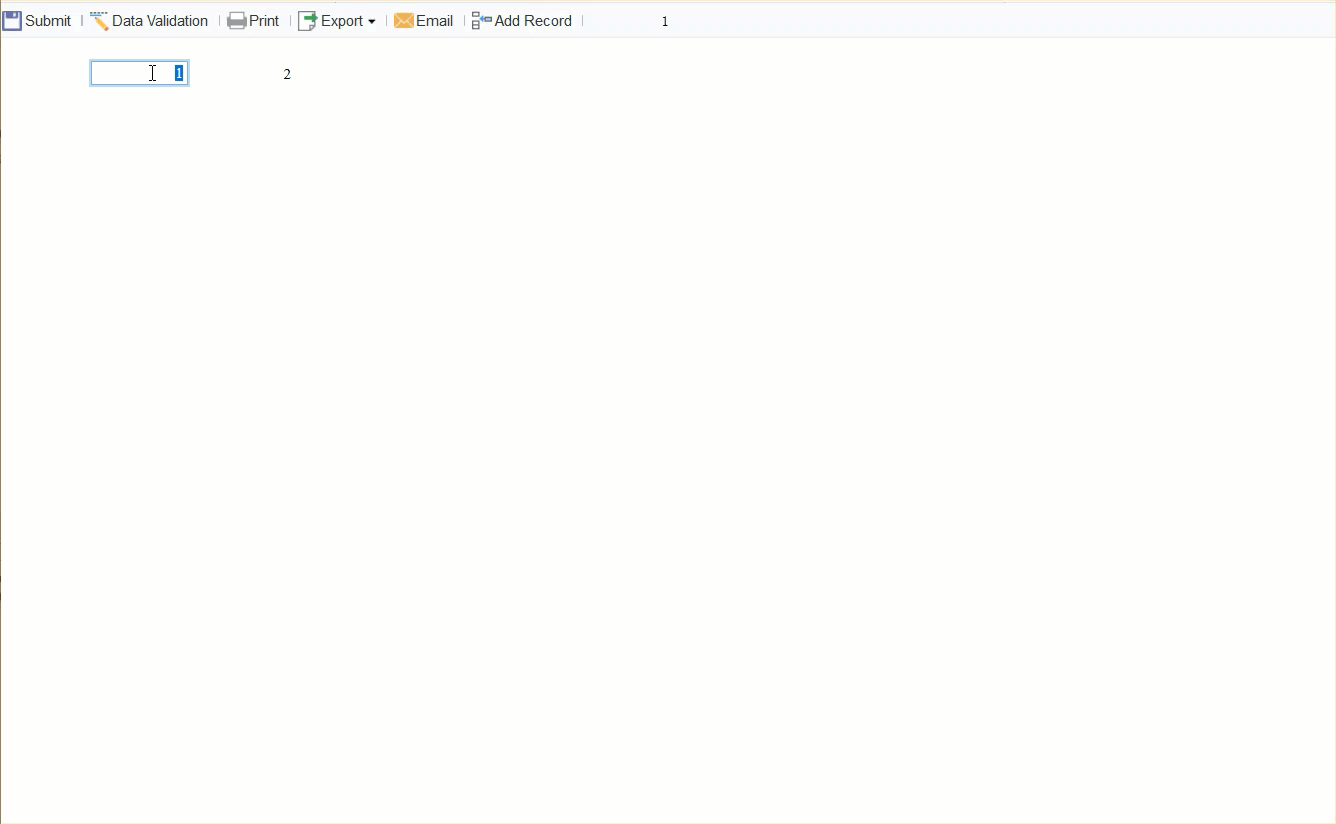The width and height of the screenshot is (1336, 824).
Task: Click the Print printer icon
Action: point(235,20)
